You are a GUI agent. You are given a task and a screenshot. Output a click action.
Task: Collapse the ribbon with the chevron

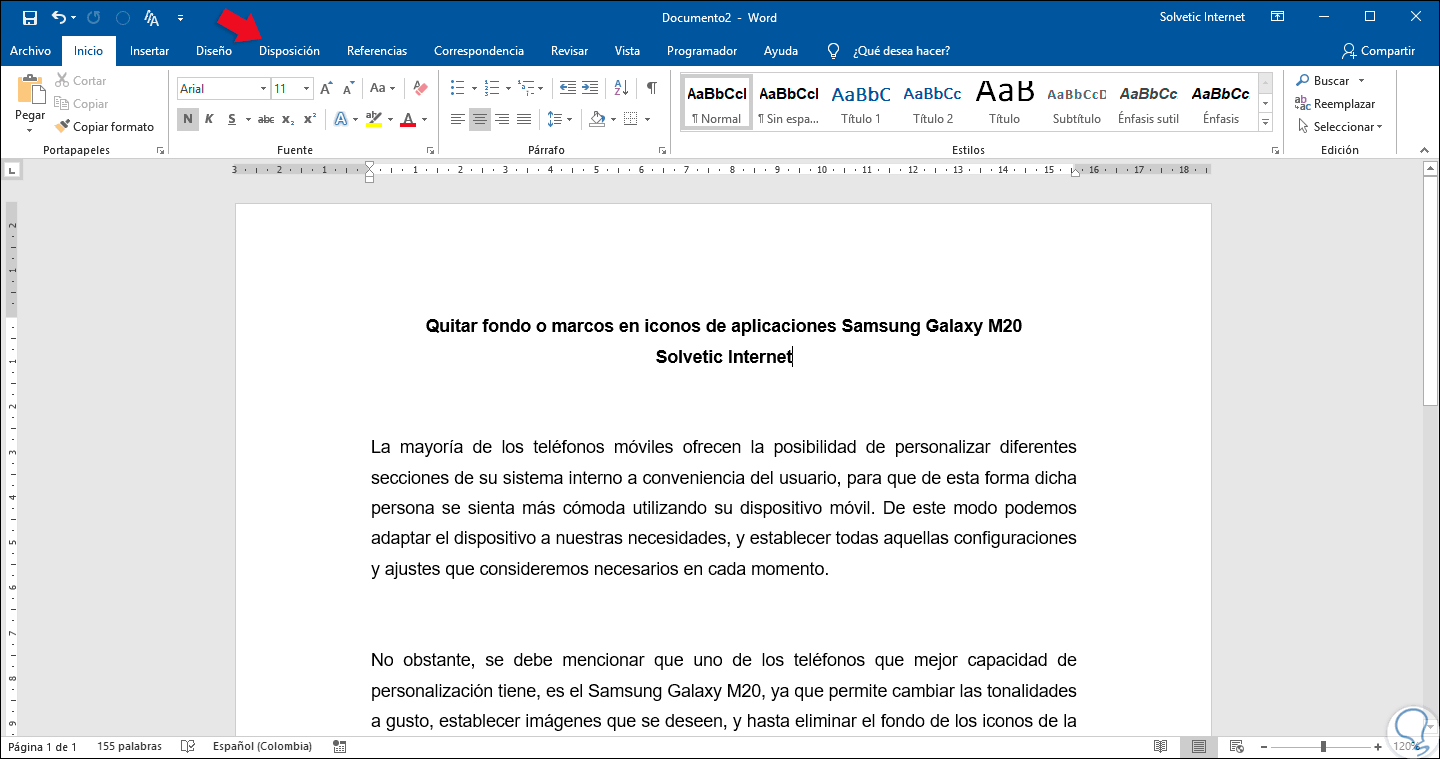pos(1425,151)
